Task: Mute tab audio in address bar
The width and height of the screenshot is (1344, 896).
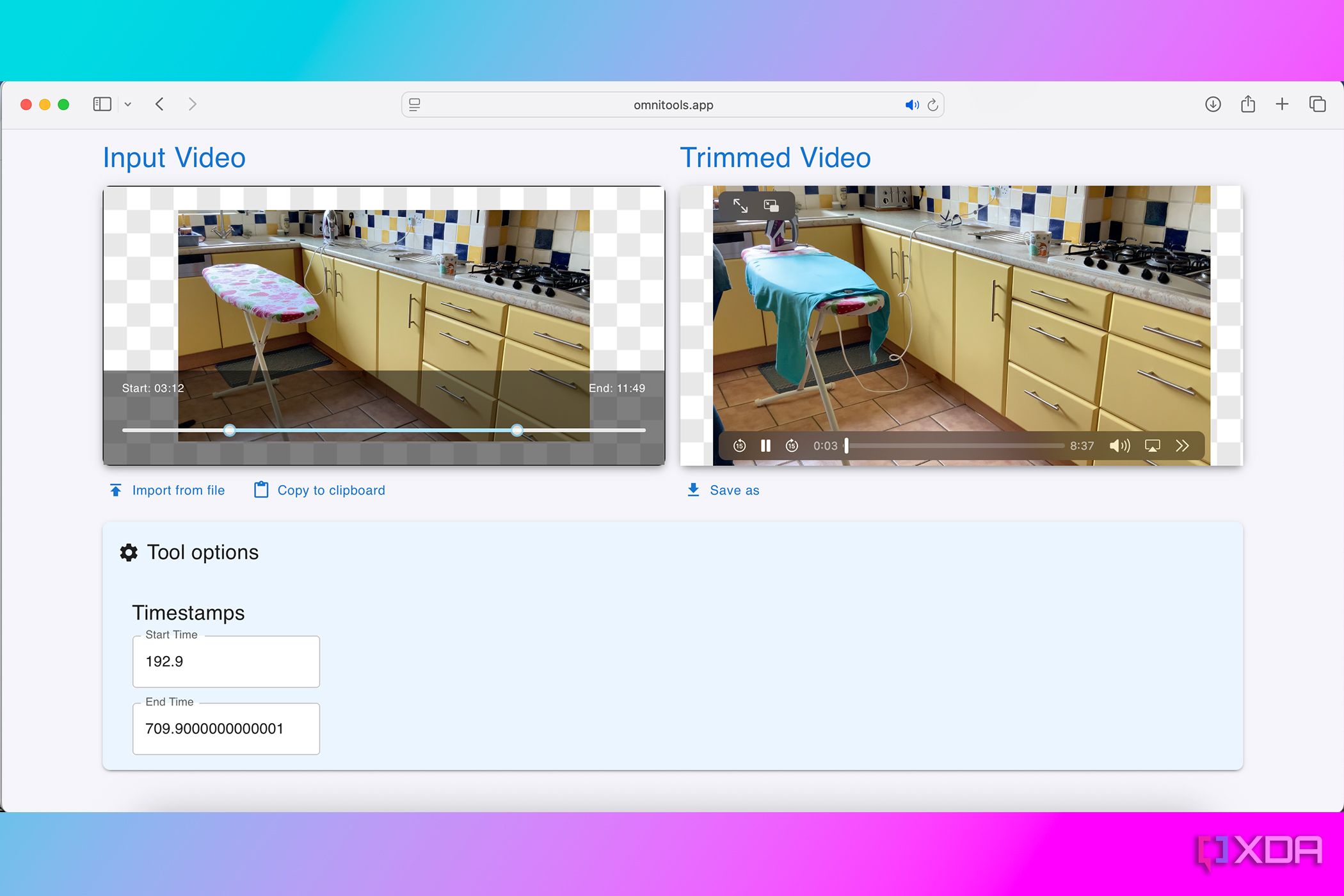Action: click(x=911, y=105)
